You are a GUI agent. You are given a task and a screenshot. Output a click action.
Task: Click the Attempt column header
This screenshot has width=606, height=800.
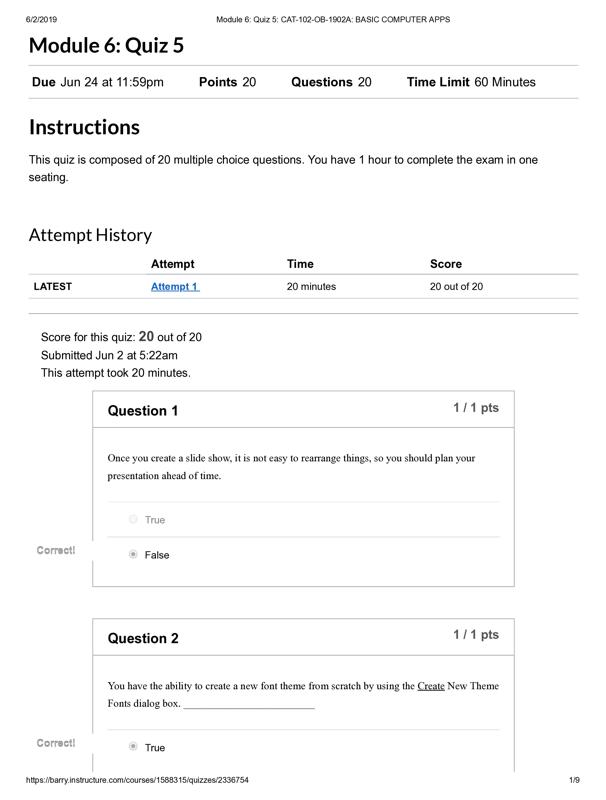(173, 264)
